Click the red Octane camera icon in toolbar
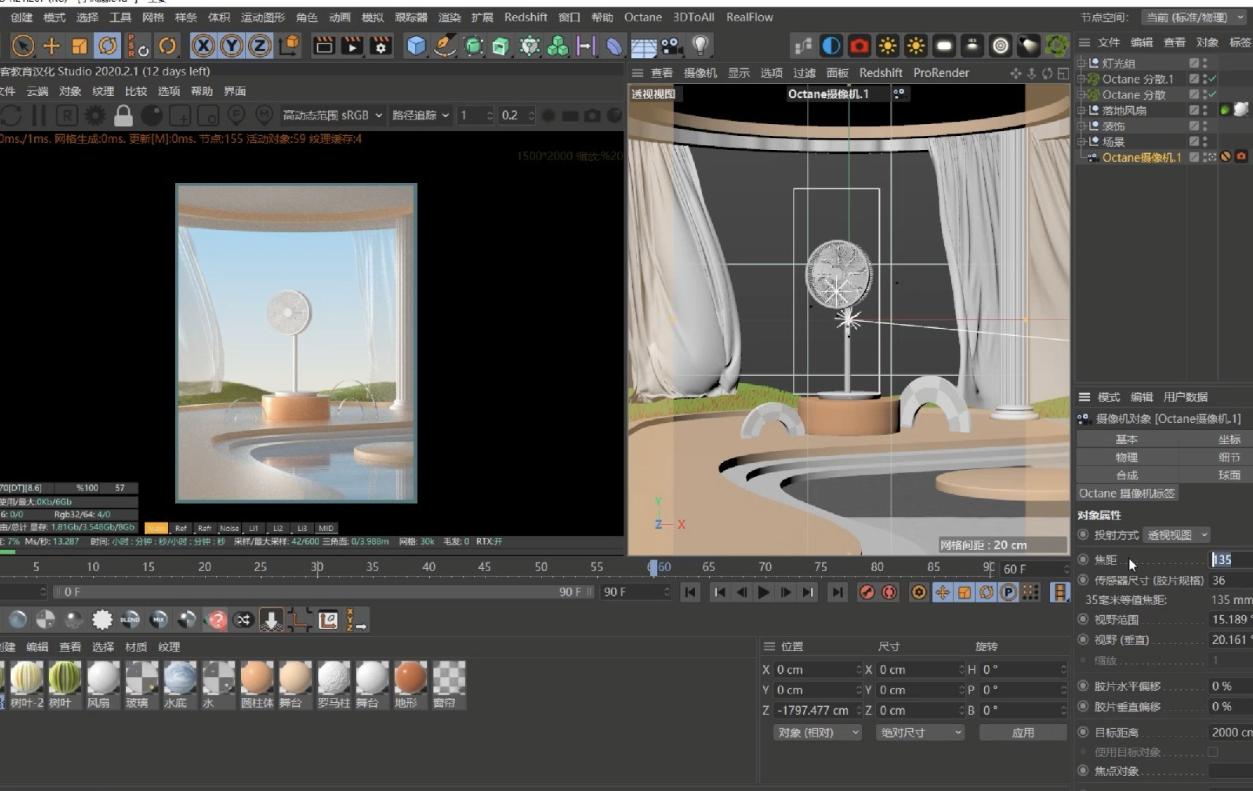The width and height of the screenshot is (1253, 791). (x=859, y=46)
